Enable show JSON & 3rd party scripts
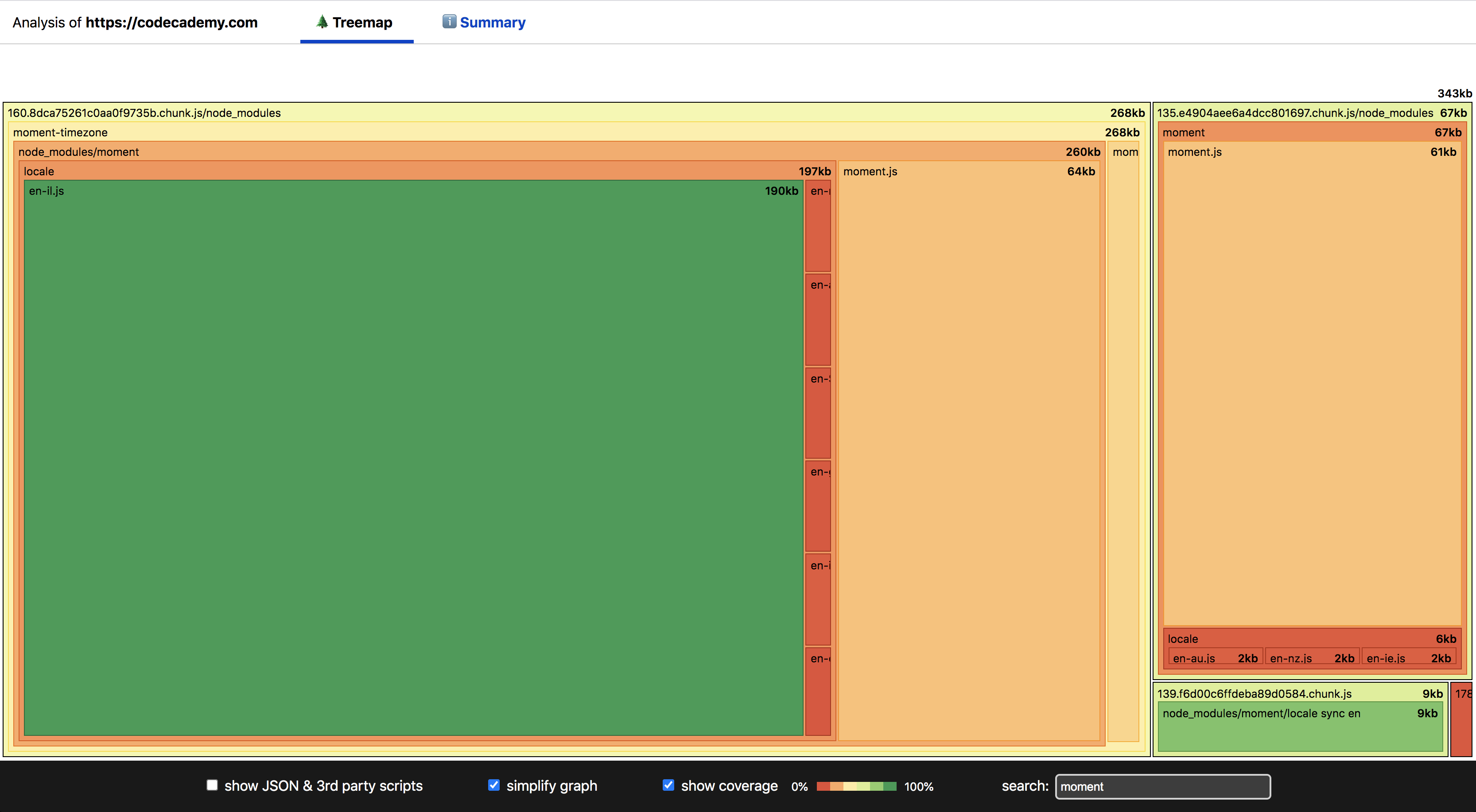 (212, 785)
